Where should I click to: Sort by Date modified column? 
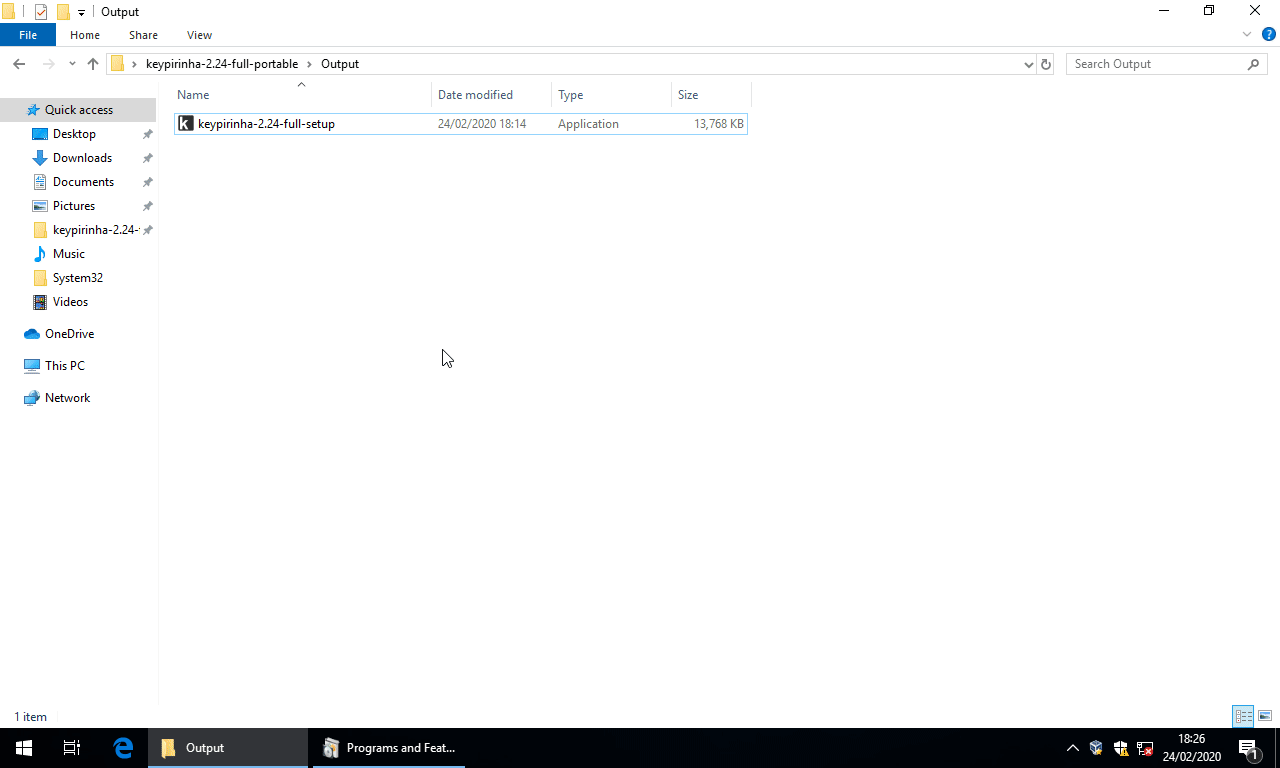coord(491,95)
